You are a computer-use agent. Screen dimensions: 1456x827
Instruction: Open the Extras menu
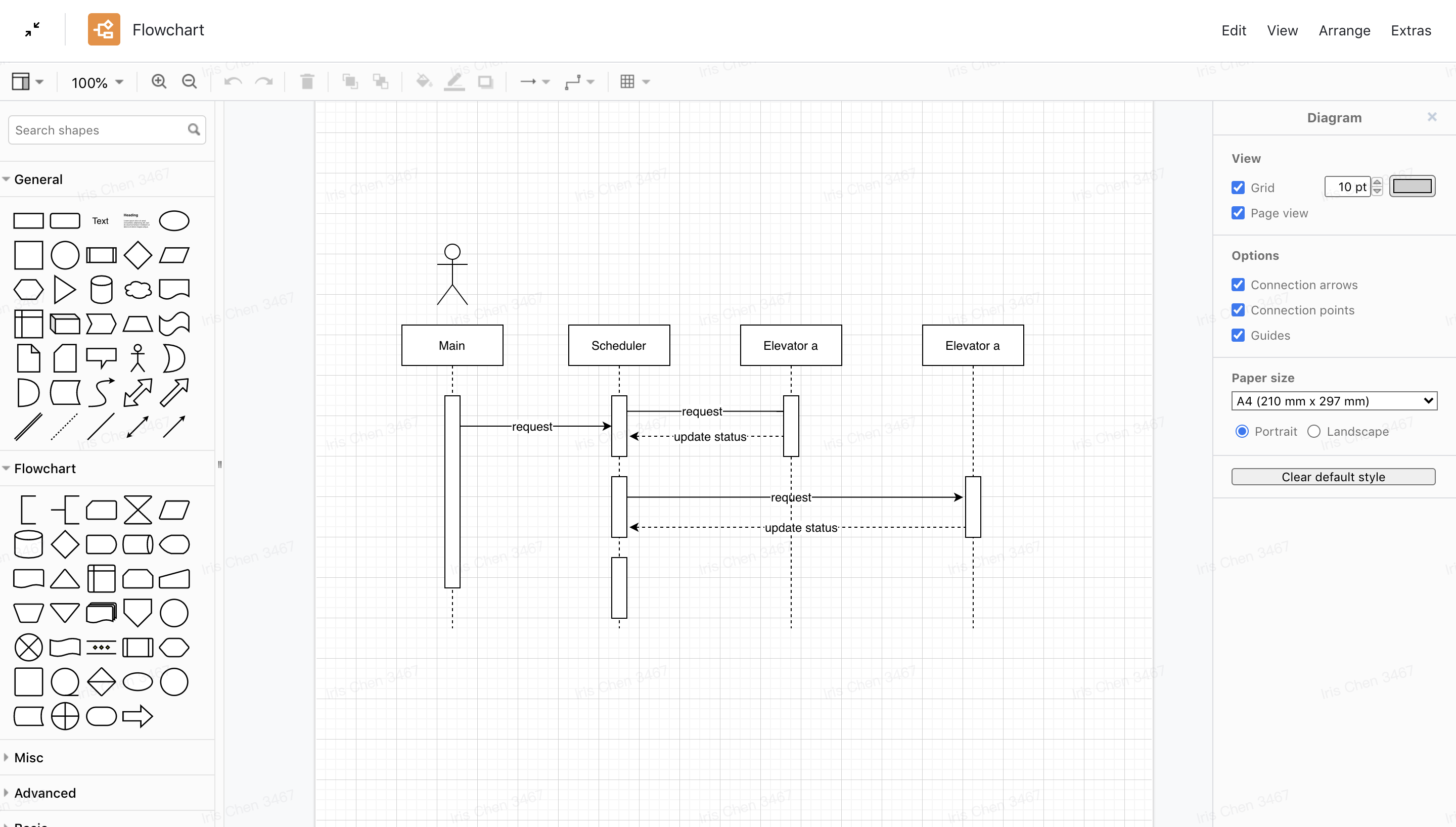click(x=1410, y=30)
